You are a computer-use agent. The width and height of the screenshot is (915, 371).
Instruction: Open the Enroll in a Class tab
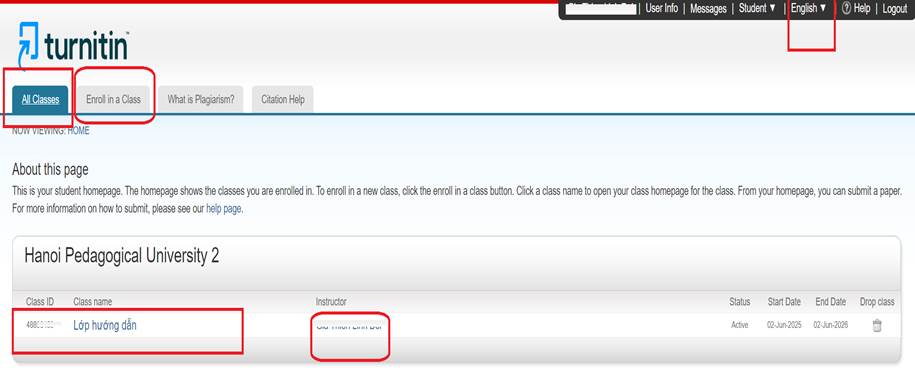point(113,99)
